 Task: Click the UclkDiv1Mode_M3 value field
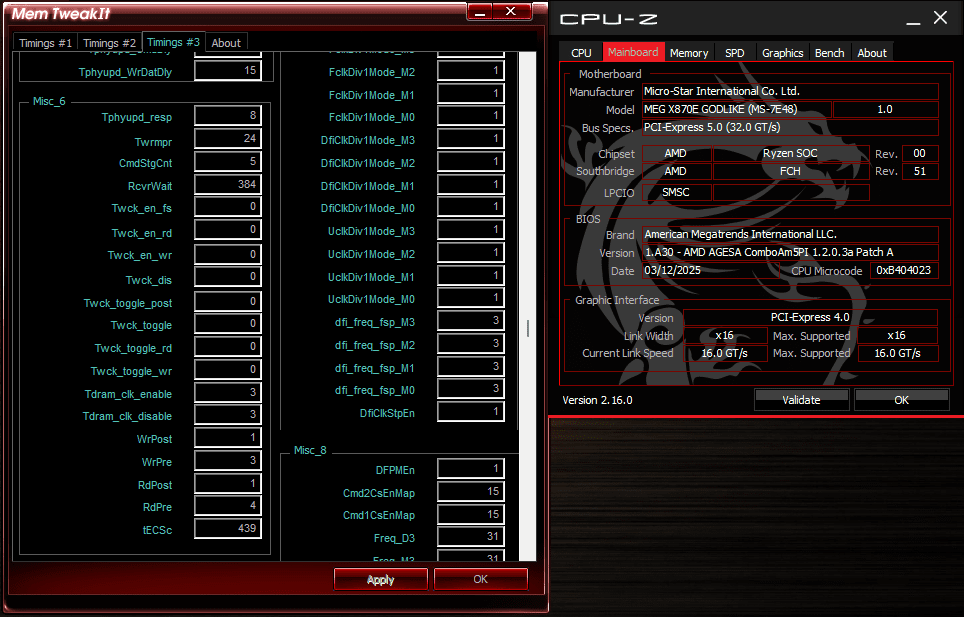click(471, 230)
